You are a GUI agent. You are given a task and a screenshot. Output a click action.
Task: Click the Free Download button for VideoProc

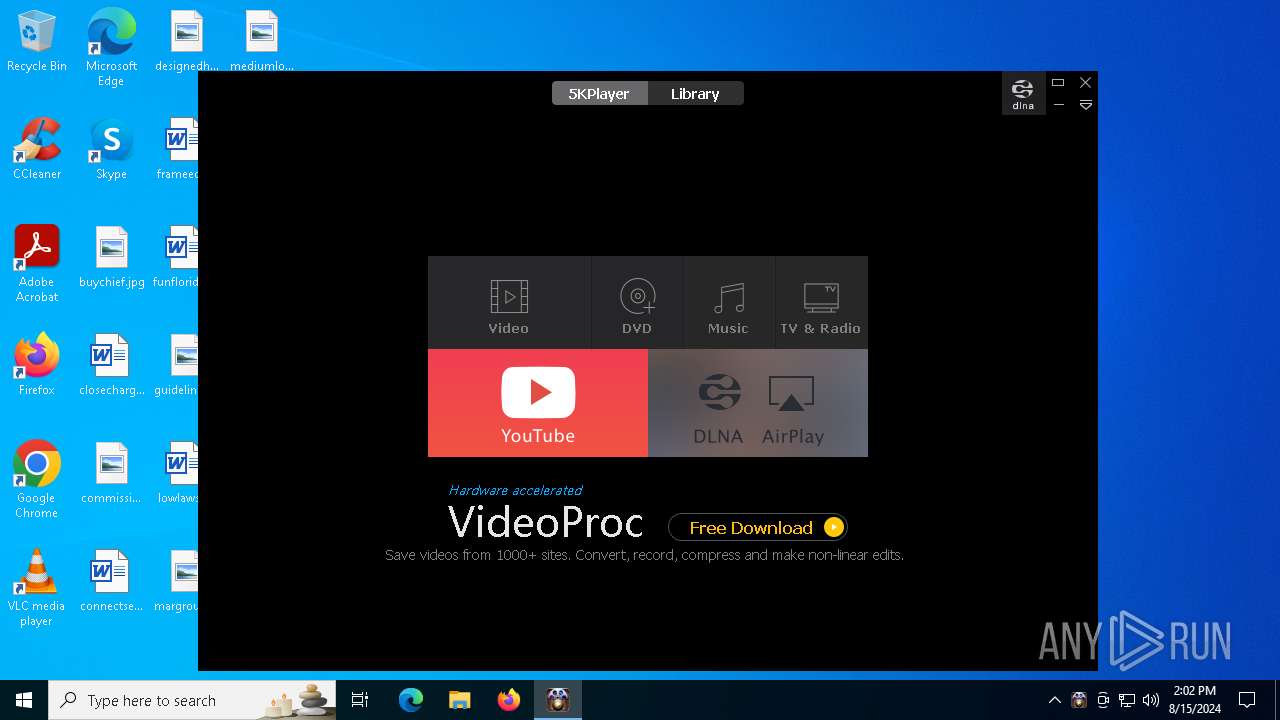(758, 527)
